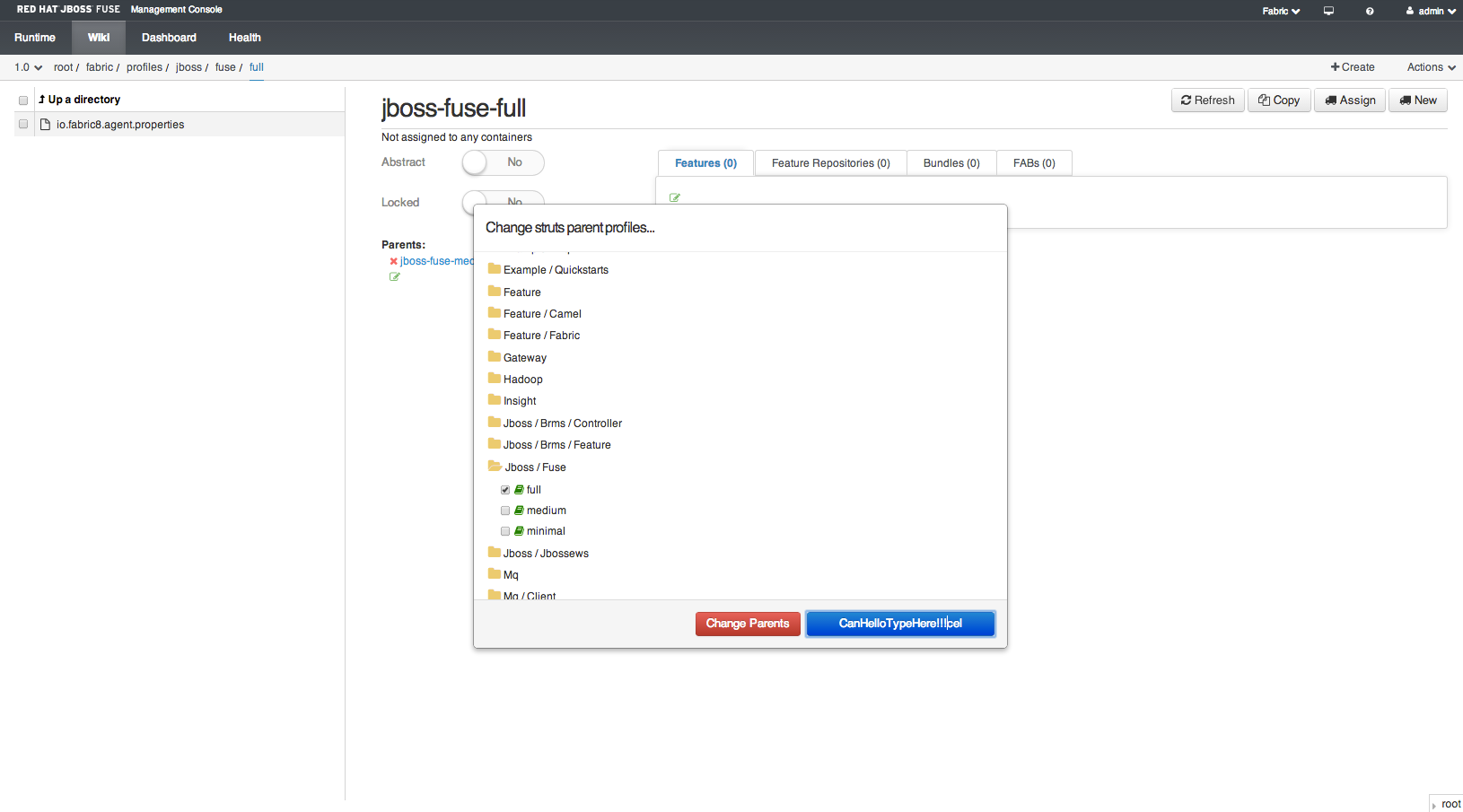Click the green book icon beside full

(x=519, y=490)
